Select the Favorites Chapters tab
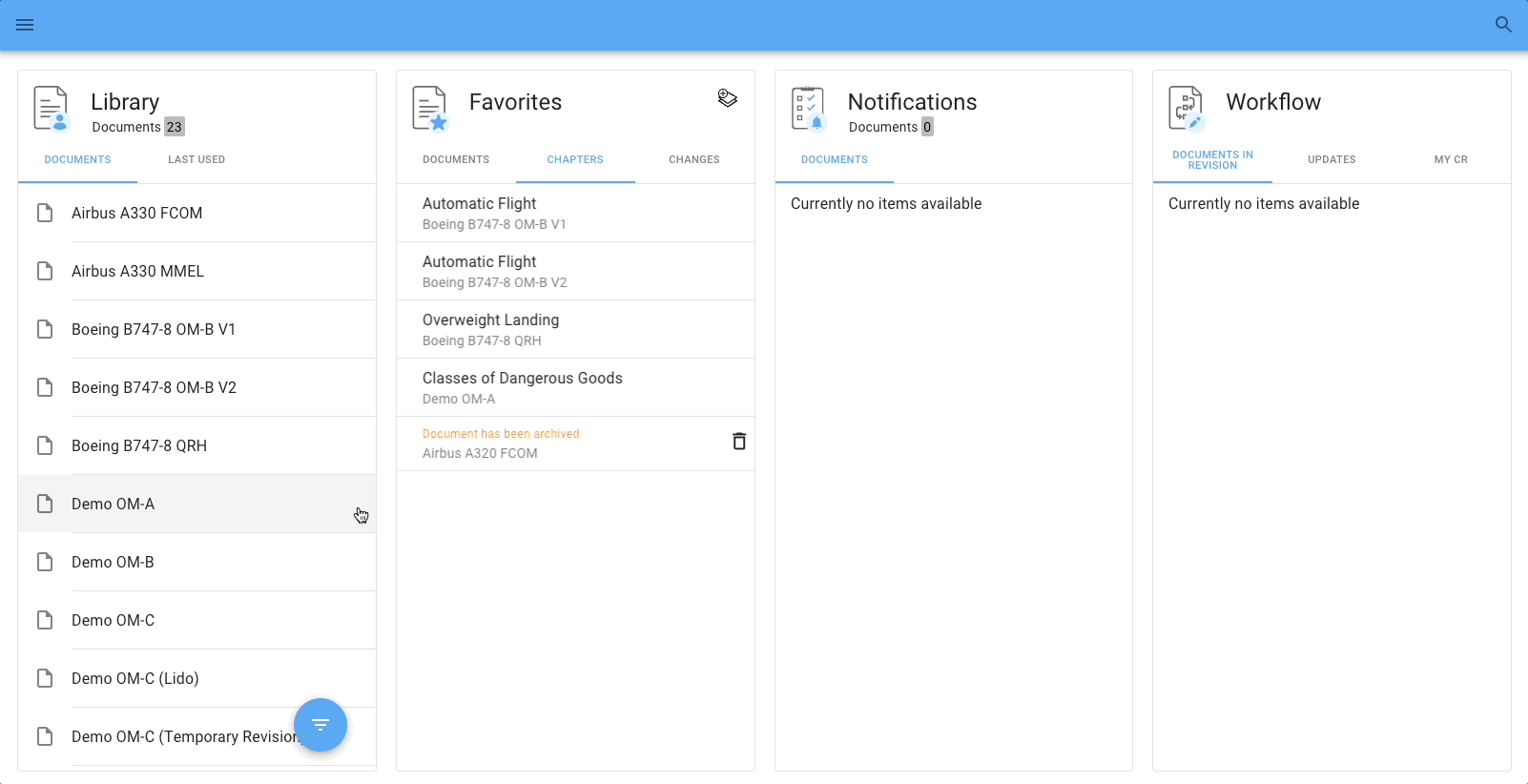Screen dimensions: 1528x784 tap(575, 159)
